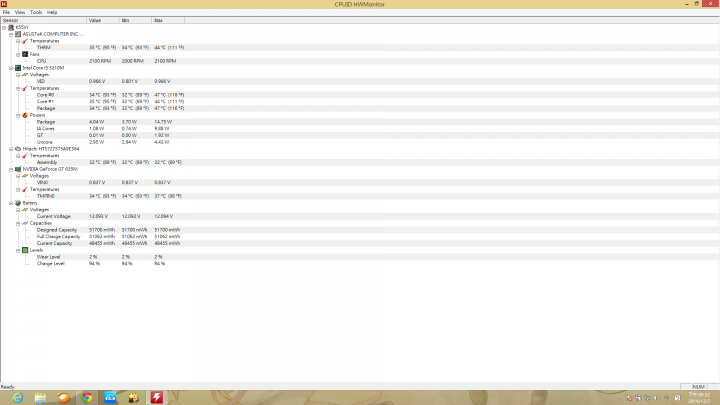Collapse the Powers group
This screenshot has height=405, width=720.
pyautogui.click(x=18, y=116)
